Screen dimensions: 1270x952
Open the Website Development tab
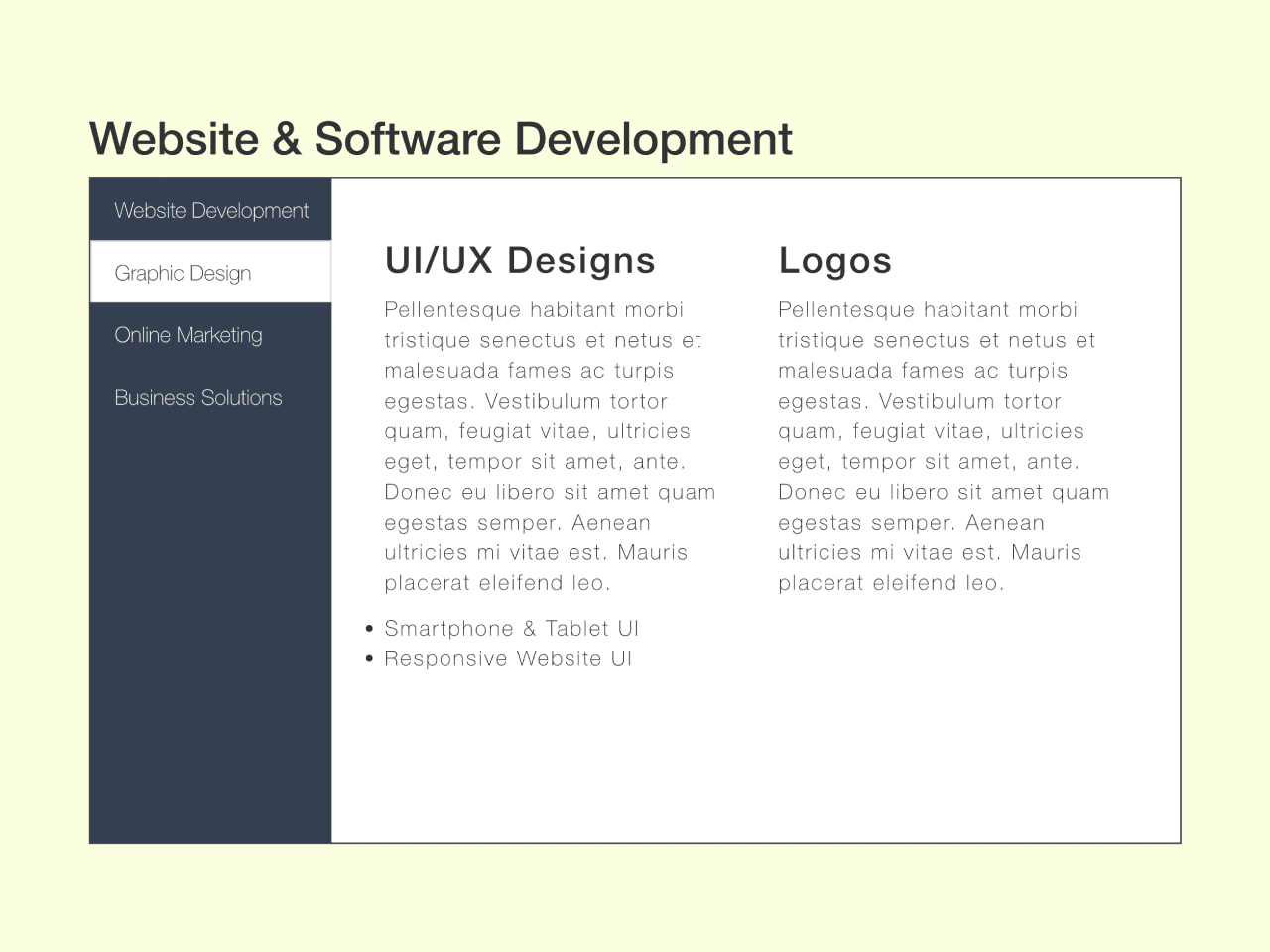(x=210, y=210)
